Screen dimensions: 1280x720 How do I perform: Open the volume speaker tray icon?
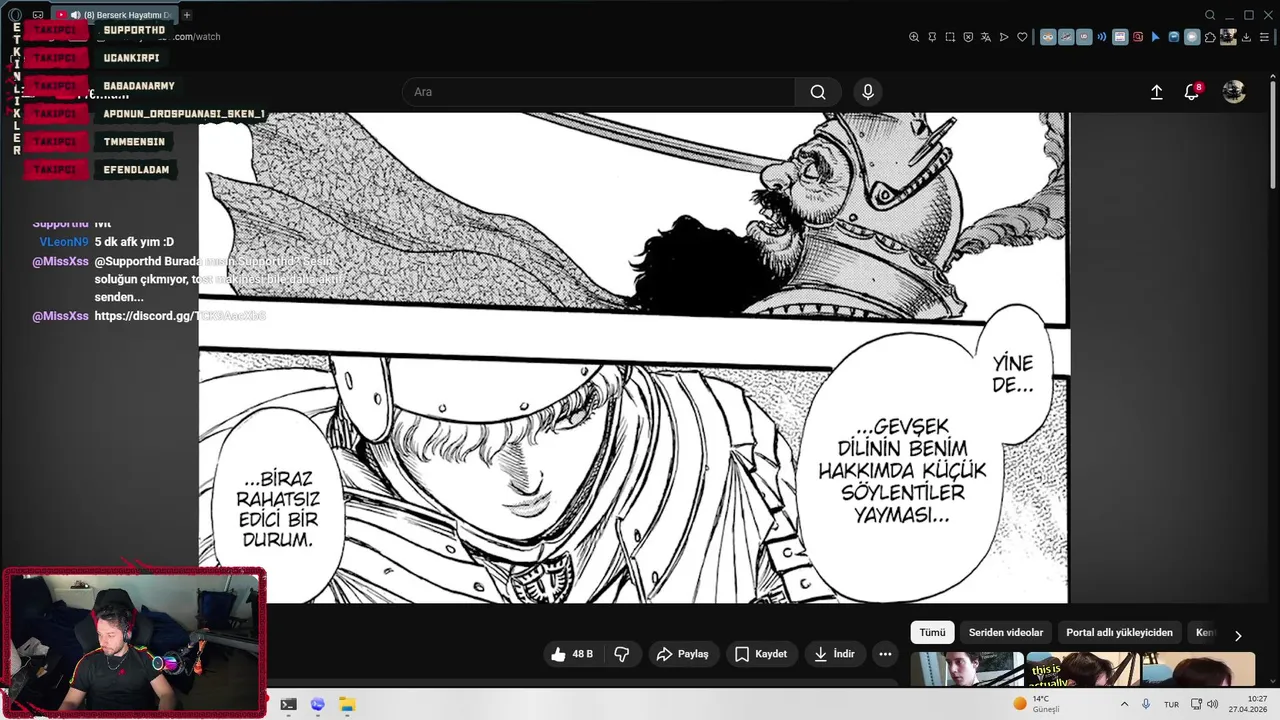[x=1212, y=704]
